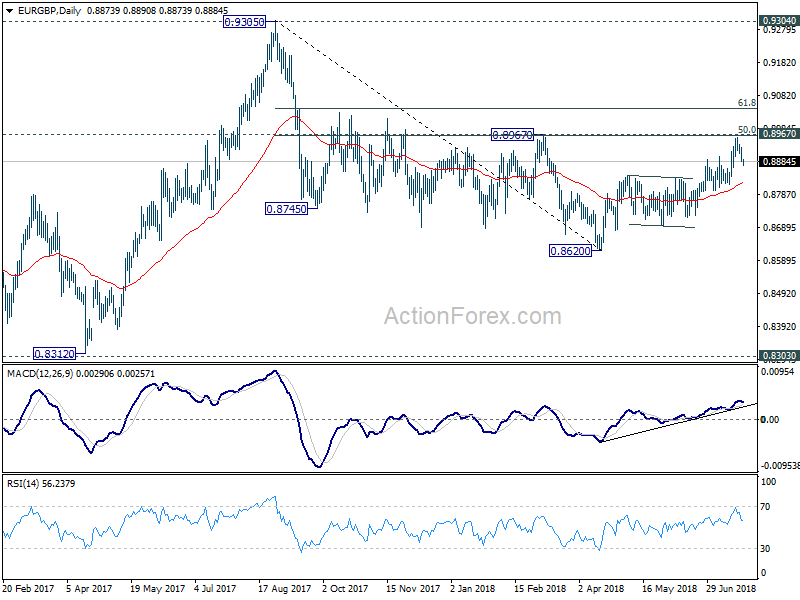Viewport: 800px width, 600px height.
Task: Select the 0.83120 low price label
Action: click(x=54, y=353)
